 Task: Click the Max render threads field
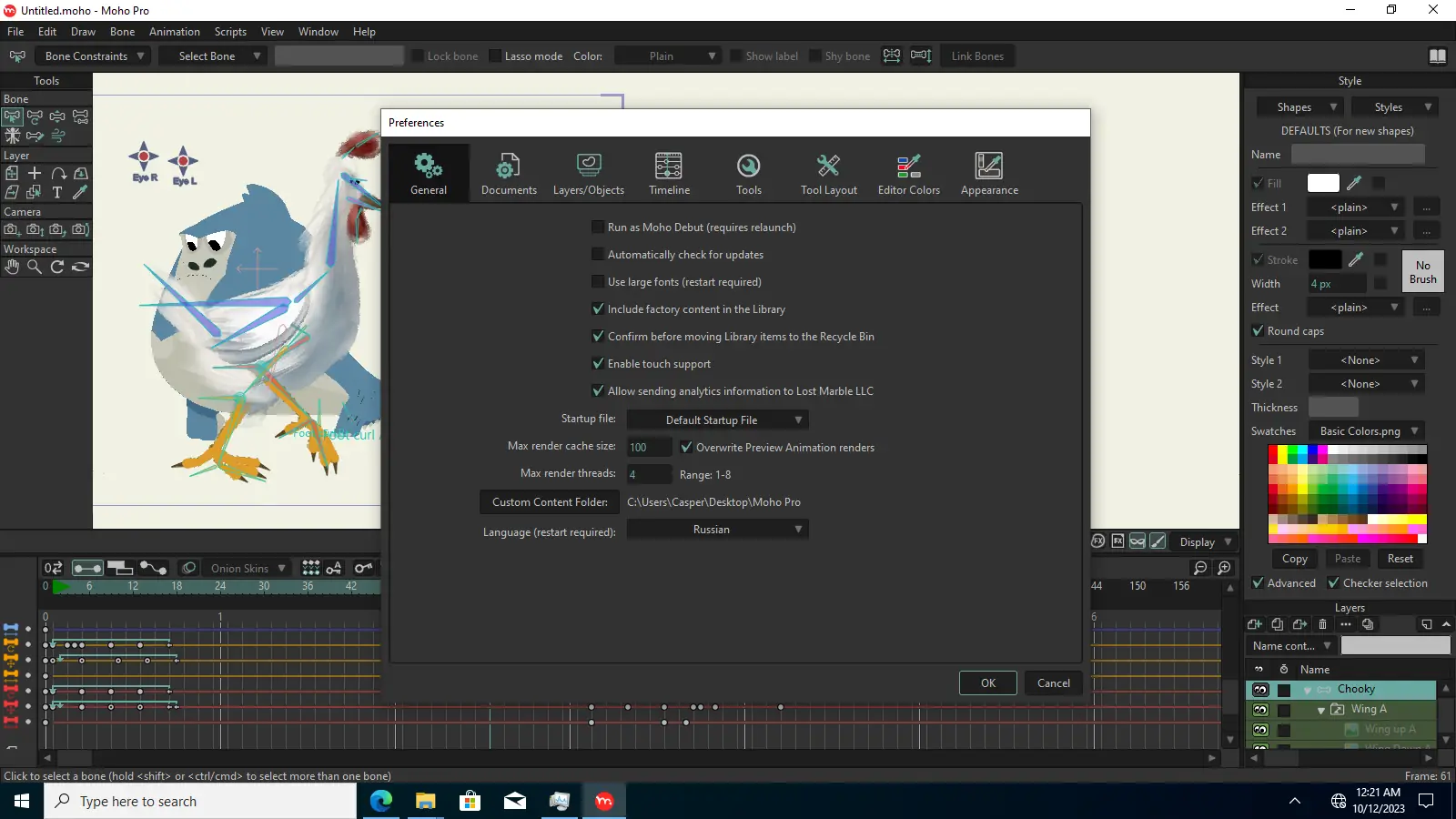pos(649,475)
